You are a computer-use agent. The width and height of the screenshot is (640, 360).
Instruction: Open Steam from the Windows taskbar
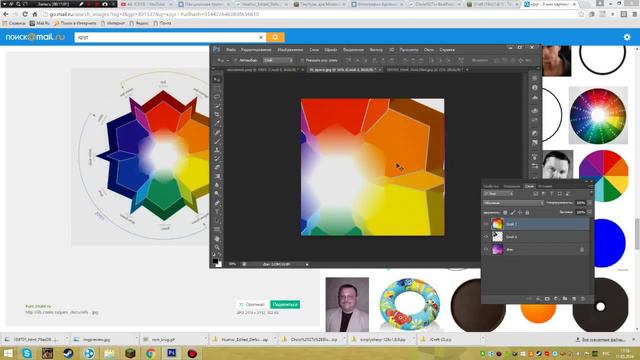click(68, 353)
